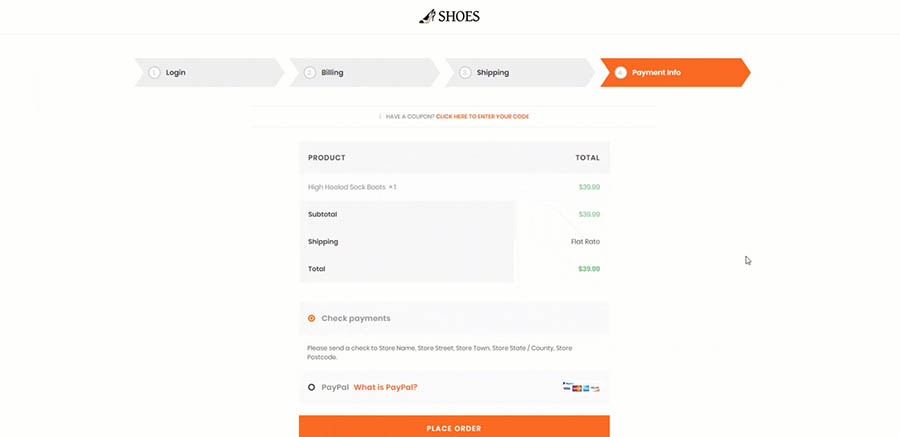This screenshot has width=900, height=437.
Task: Click the small icon before "Have a coupon?"
Action: click(x=380, y=117)
